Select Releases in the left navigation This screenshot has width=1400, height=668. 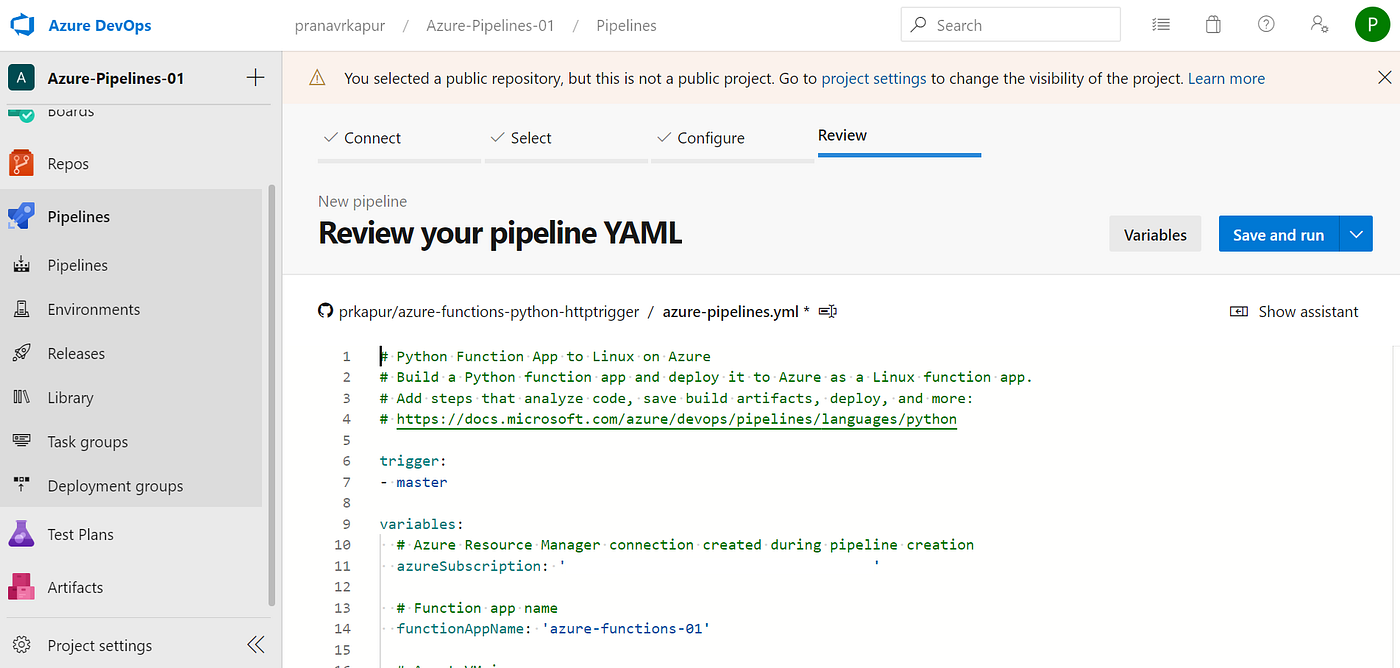pyautogui.click(x=77, y=353)
